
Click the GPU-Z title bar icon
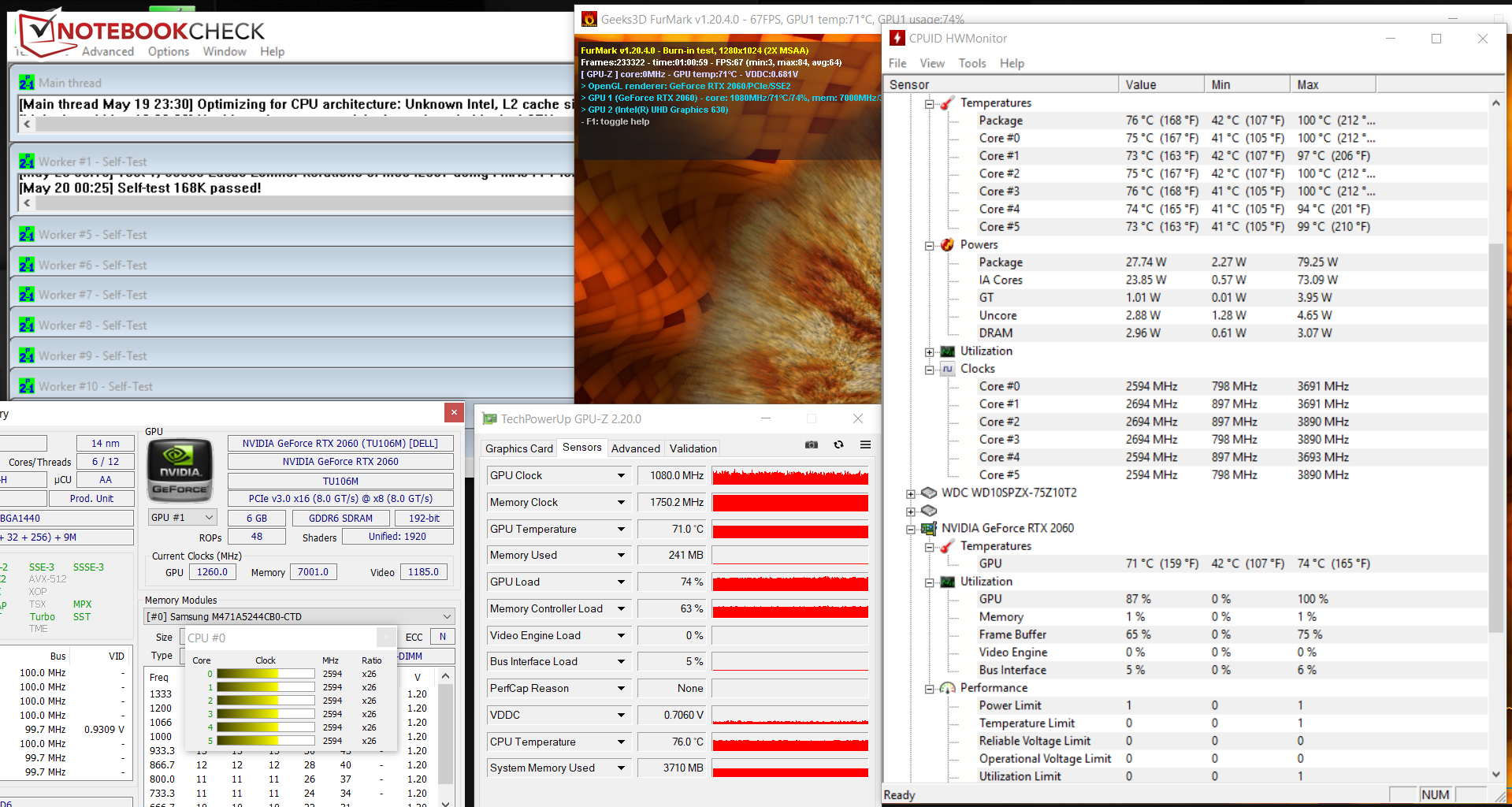click(x=489, y=418)
